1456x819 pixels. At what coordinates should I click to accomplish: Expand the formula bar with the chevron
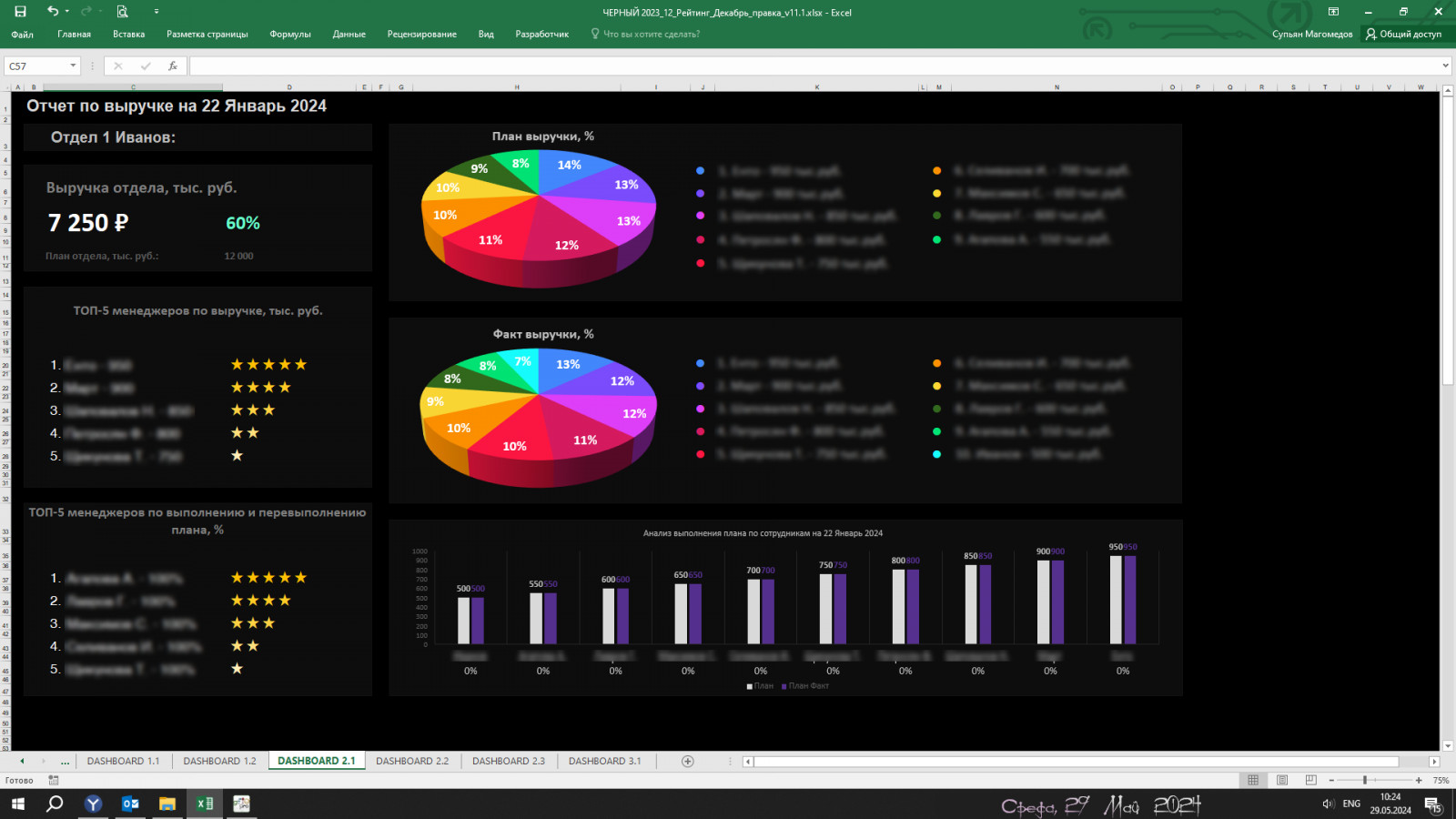(1445, 66)
